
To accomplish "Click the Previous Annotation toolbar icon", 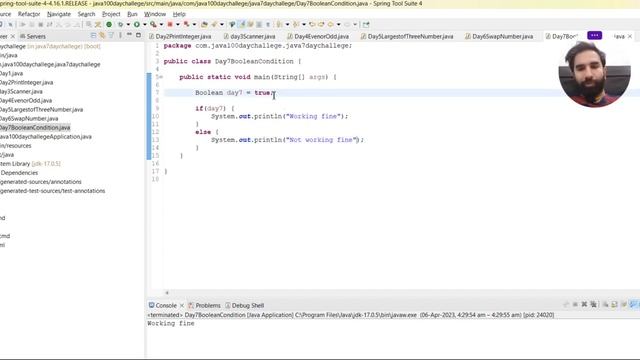I will (296, 24).
